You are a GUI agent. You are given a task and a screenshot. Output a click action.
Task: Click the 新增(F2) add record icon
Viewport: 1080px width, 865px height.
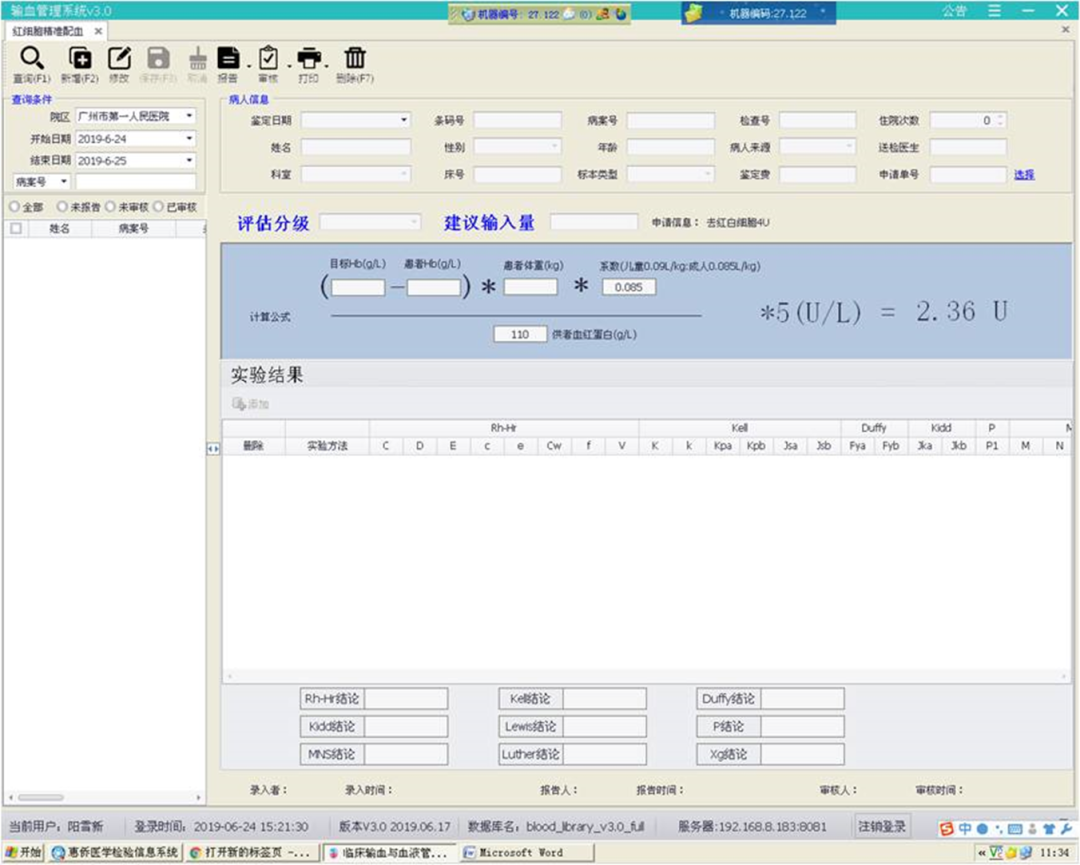79,59
